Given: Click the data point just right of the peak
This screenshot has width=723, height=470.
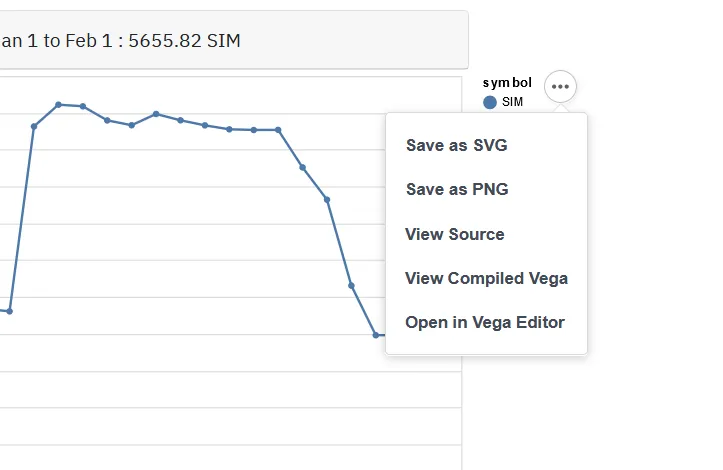Looking at the screenshot, I should (83, 107).
